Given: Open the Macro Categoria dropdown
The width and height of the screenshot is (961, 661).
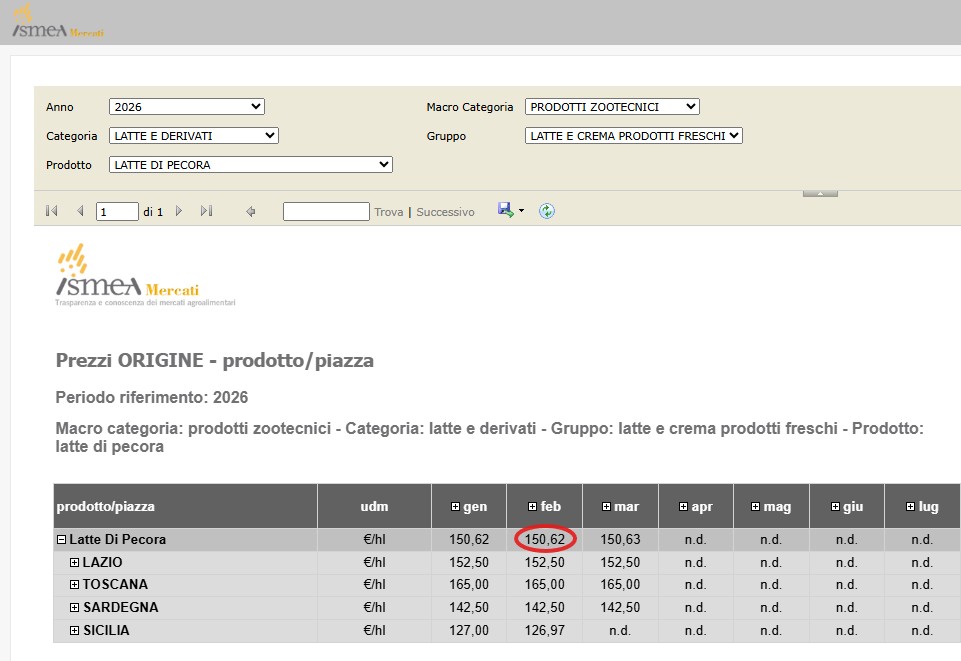Looking at the screenshot, I should click(612, 107).
